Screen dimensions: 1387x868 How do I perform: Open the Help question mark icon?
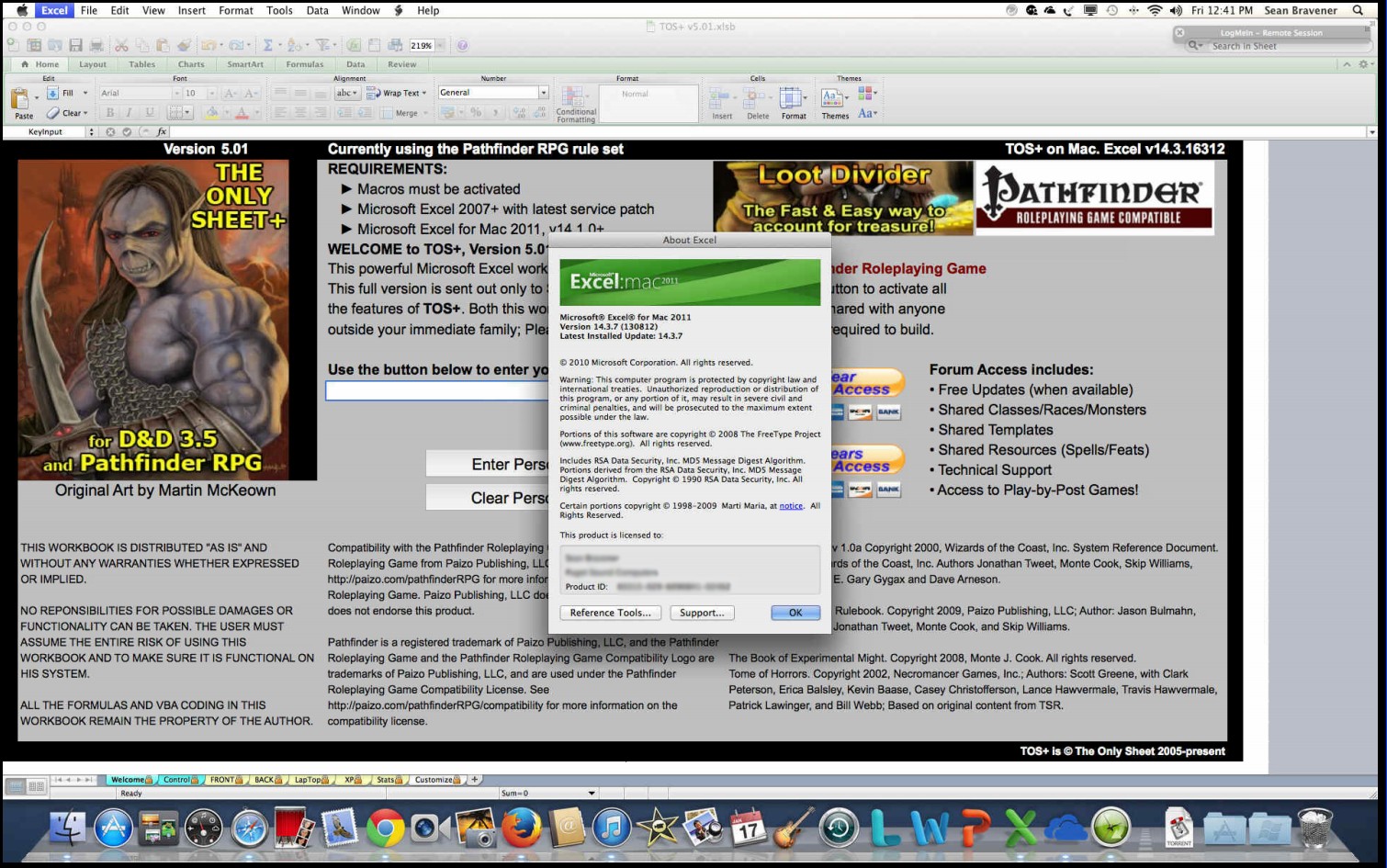point(462,45)
